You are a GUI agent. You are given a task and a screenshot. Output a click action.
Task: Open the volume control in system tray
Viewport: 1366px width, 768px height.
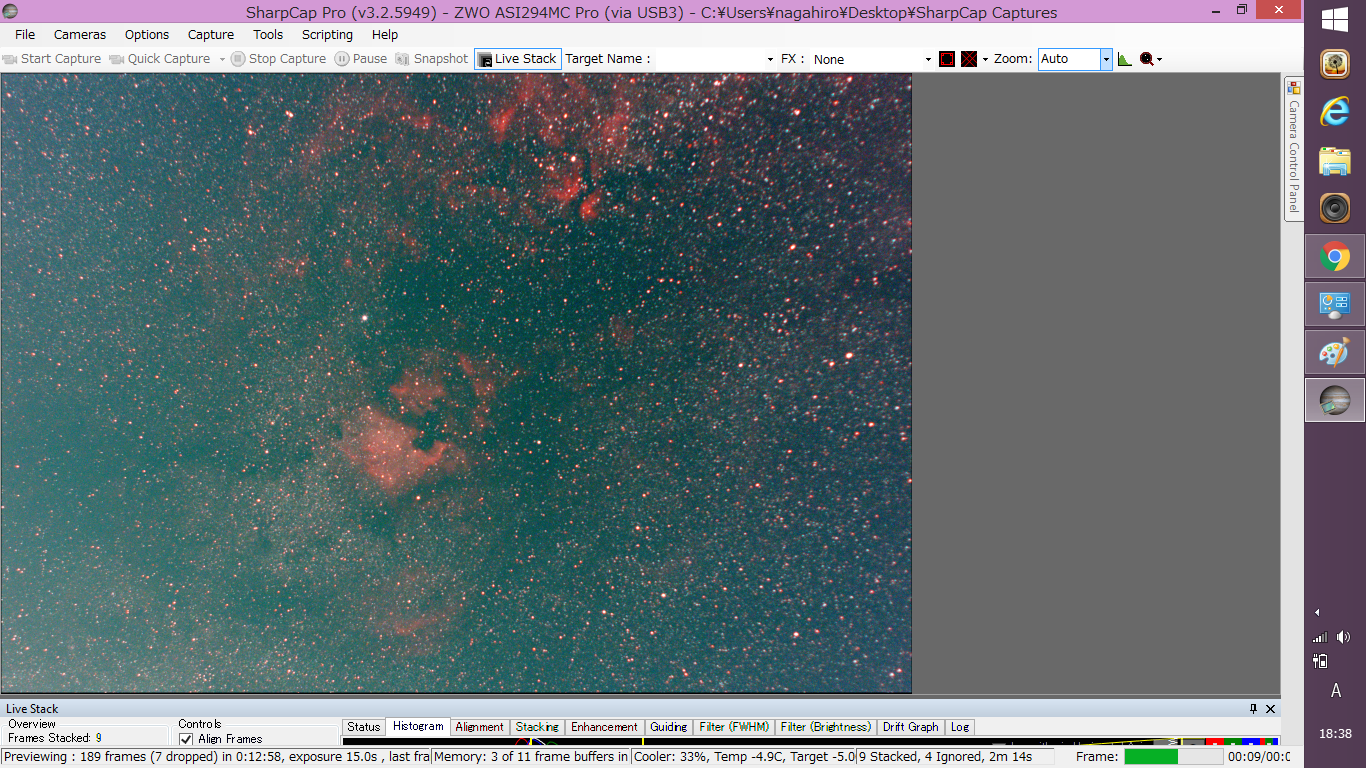1343,637
